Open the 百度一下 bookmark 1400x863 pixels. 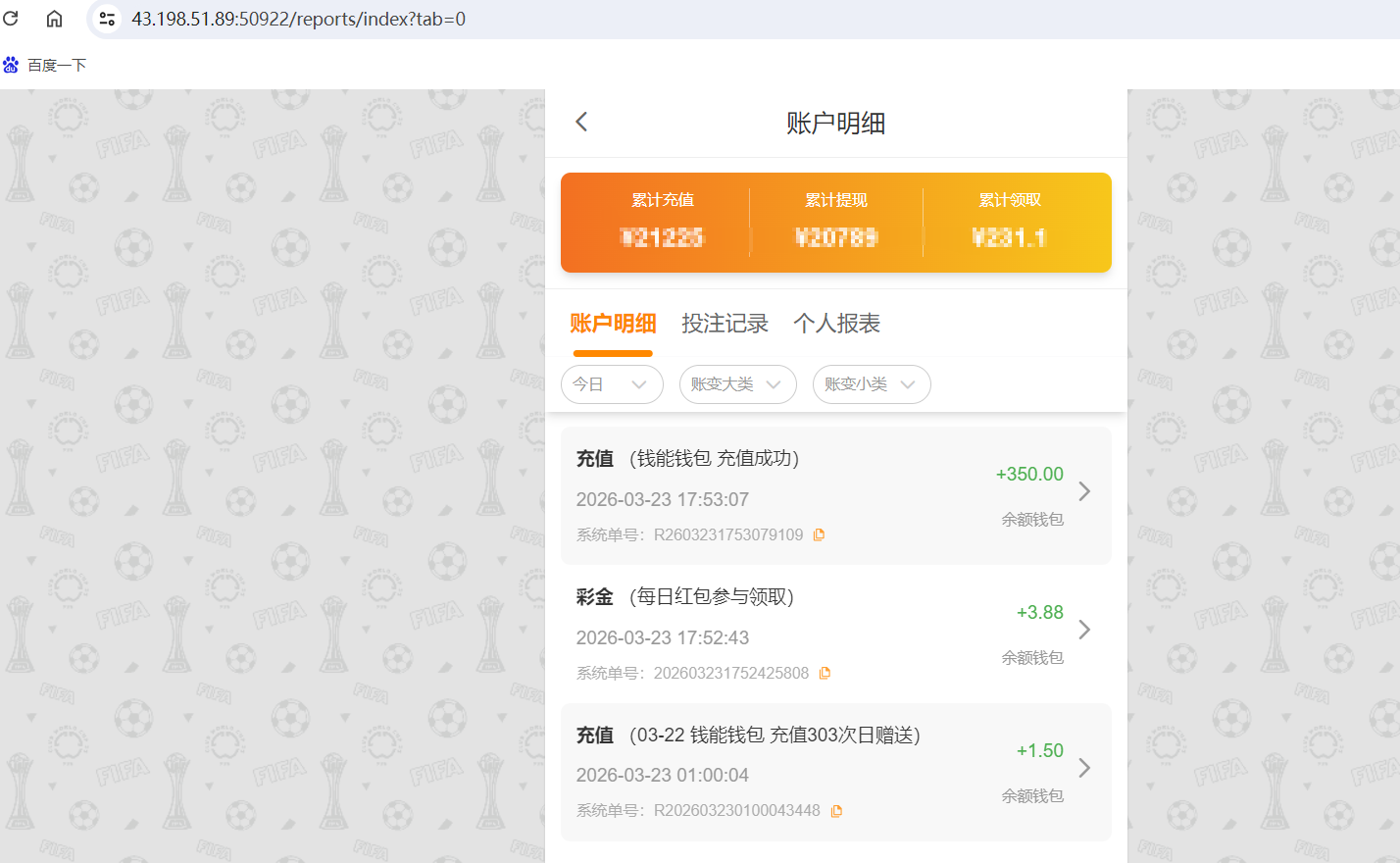click(x=45, y=65)
